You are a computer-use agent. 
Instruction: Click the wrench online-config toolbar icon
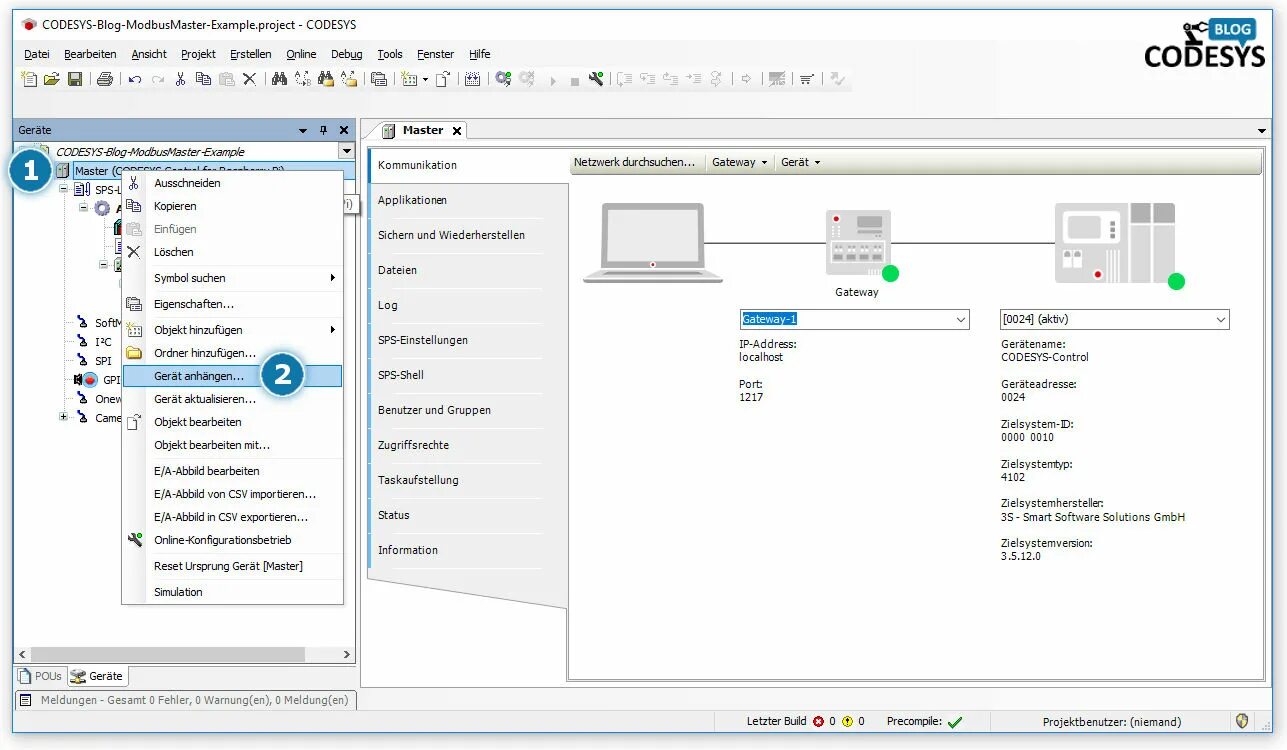coord(596,79)
